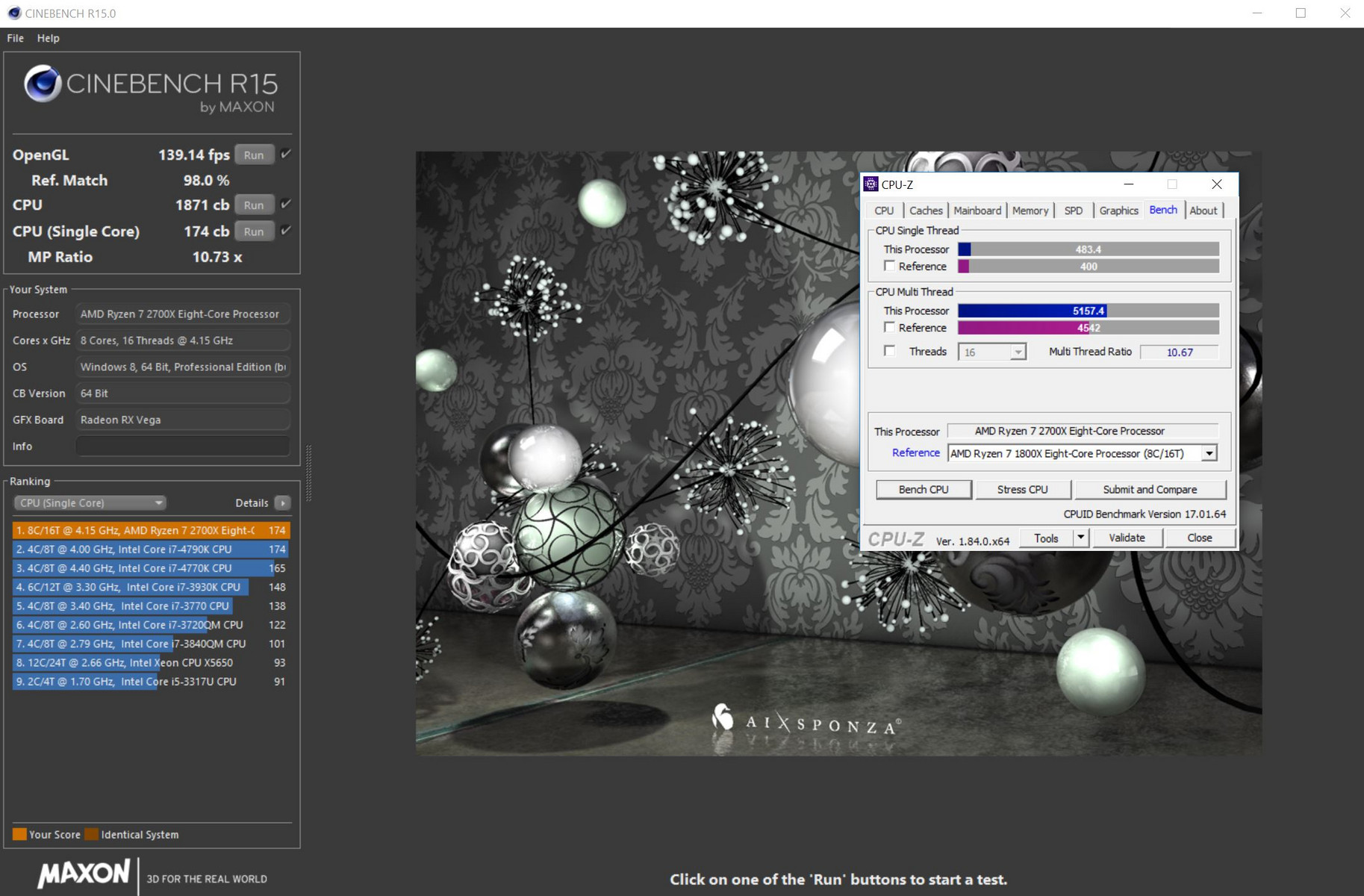The image size is (1364, 896).
Task: Switch to the Caches tab
Action: click(926, 211)
